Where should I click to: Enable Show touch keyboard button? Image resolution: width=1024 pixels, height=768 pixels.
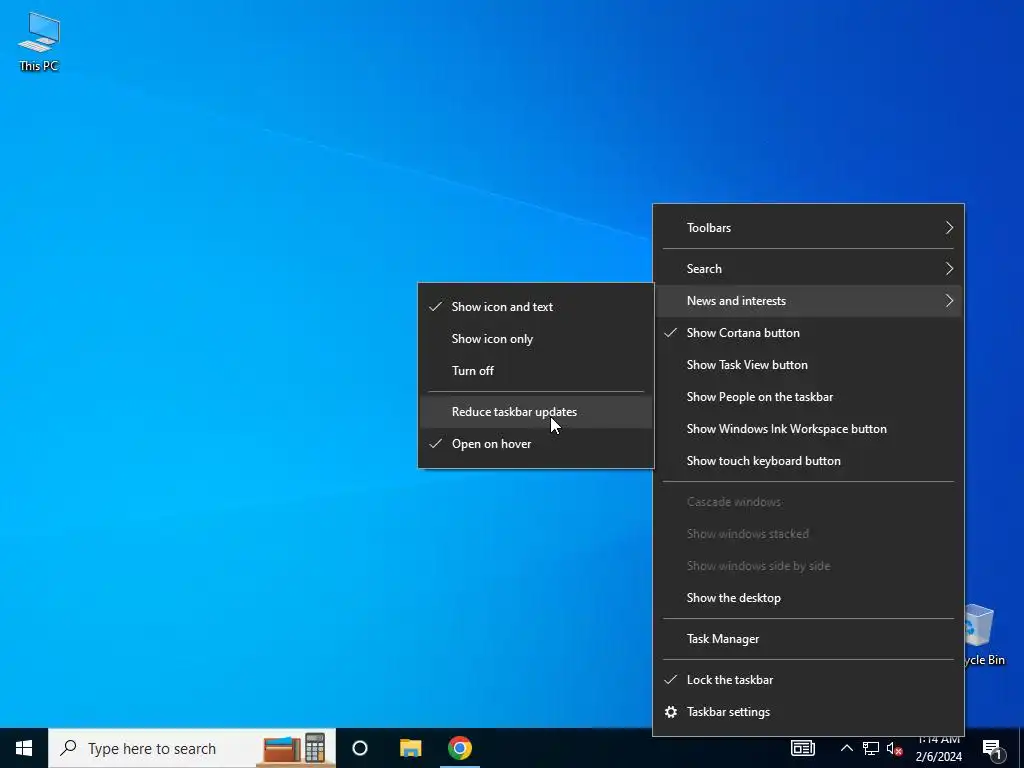click(808, 460)
